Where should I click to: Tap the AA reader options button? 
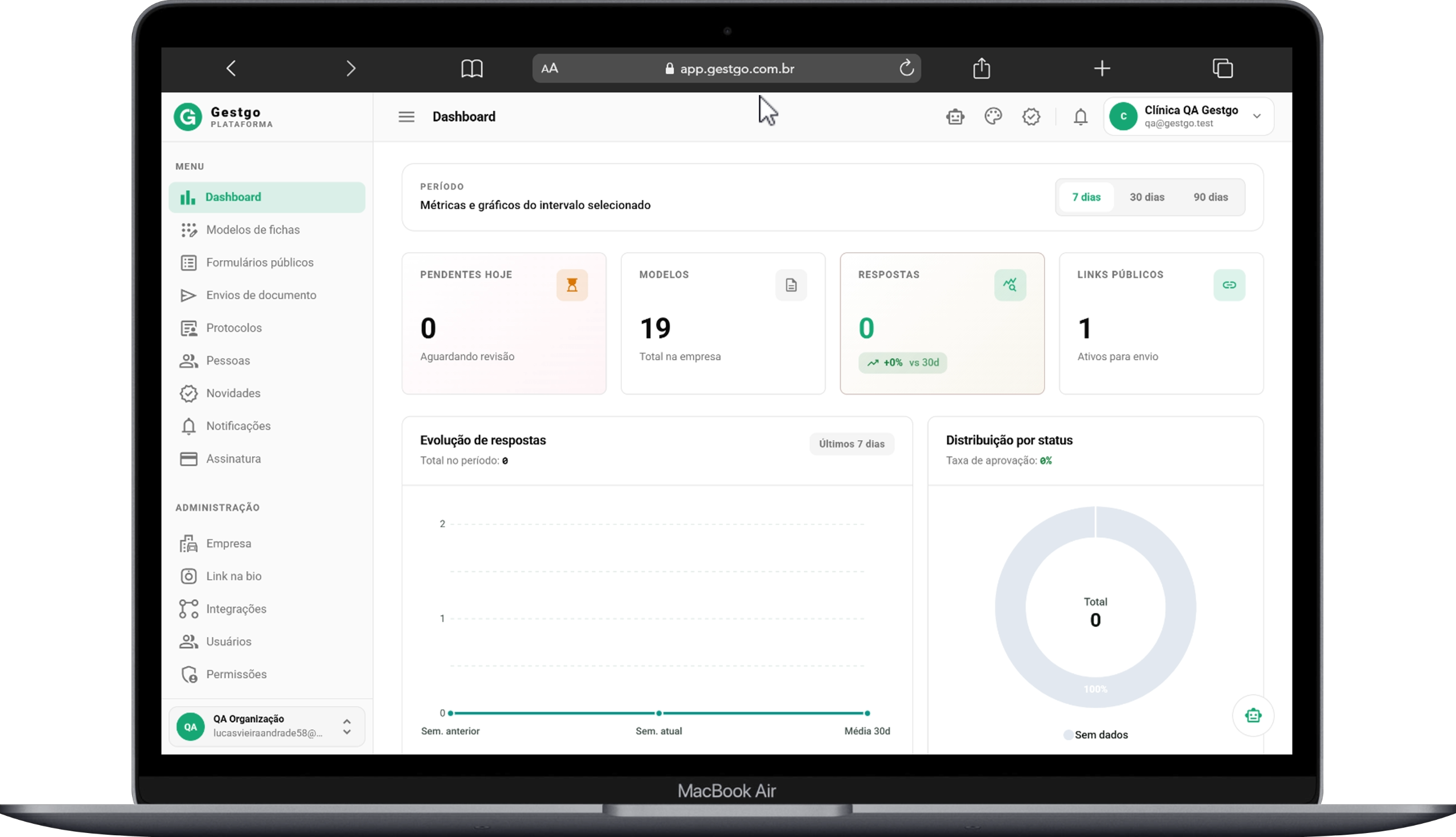(x=549, y=69)
